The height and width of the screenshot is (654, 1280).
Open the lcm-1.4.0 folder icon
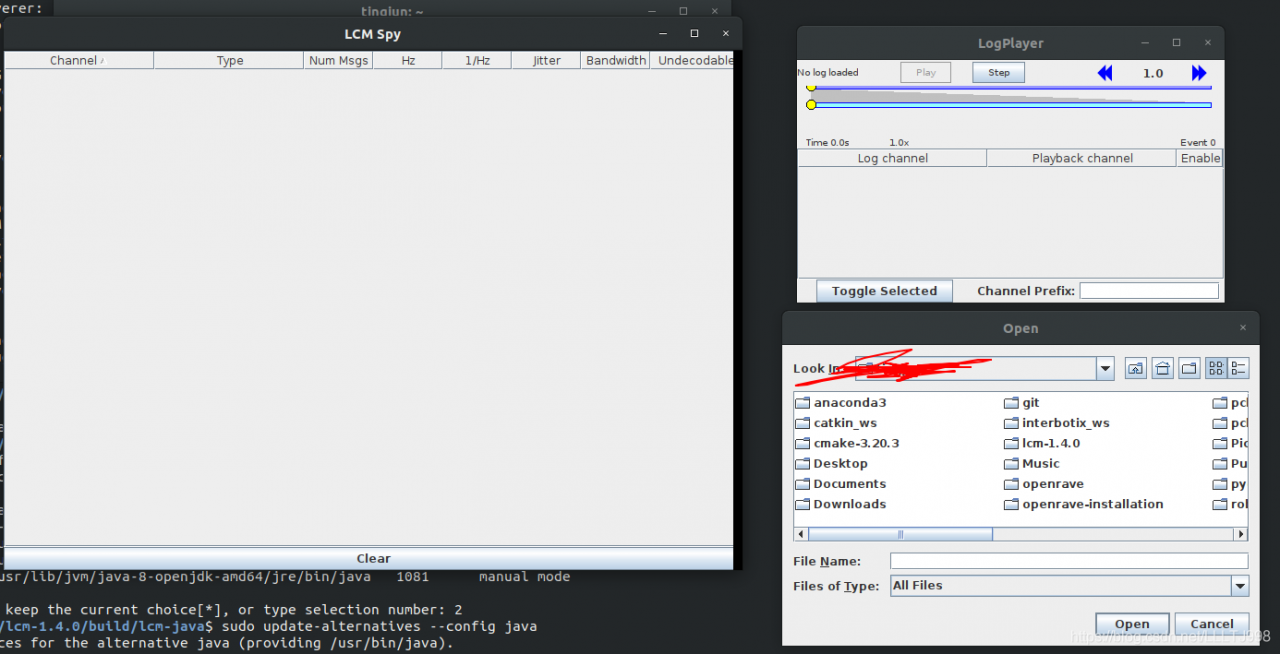click(x=1011, y=444)
